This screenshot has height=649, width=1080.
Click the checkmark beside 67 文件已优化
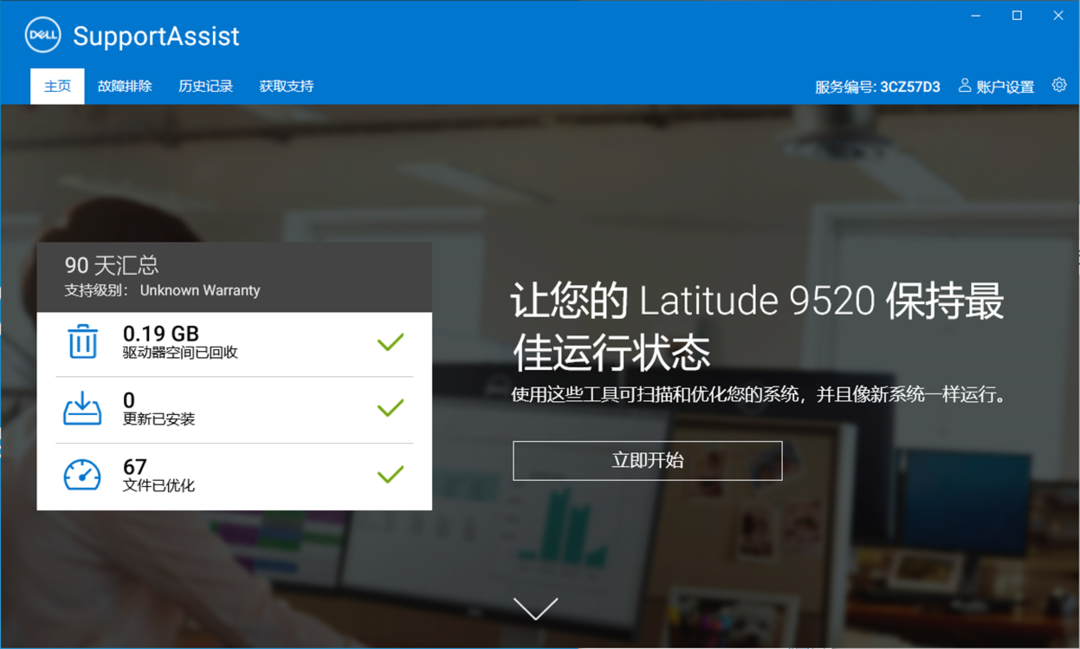(390, 473)
